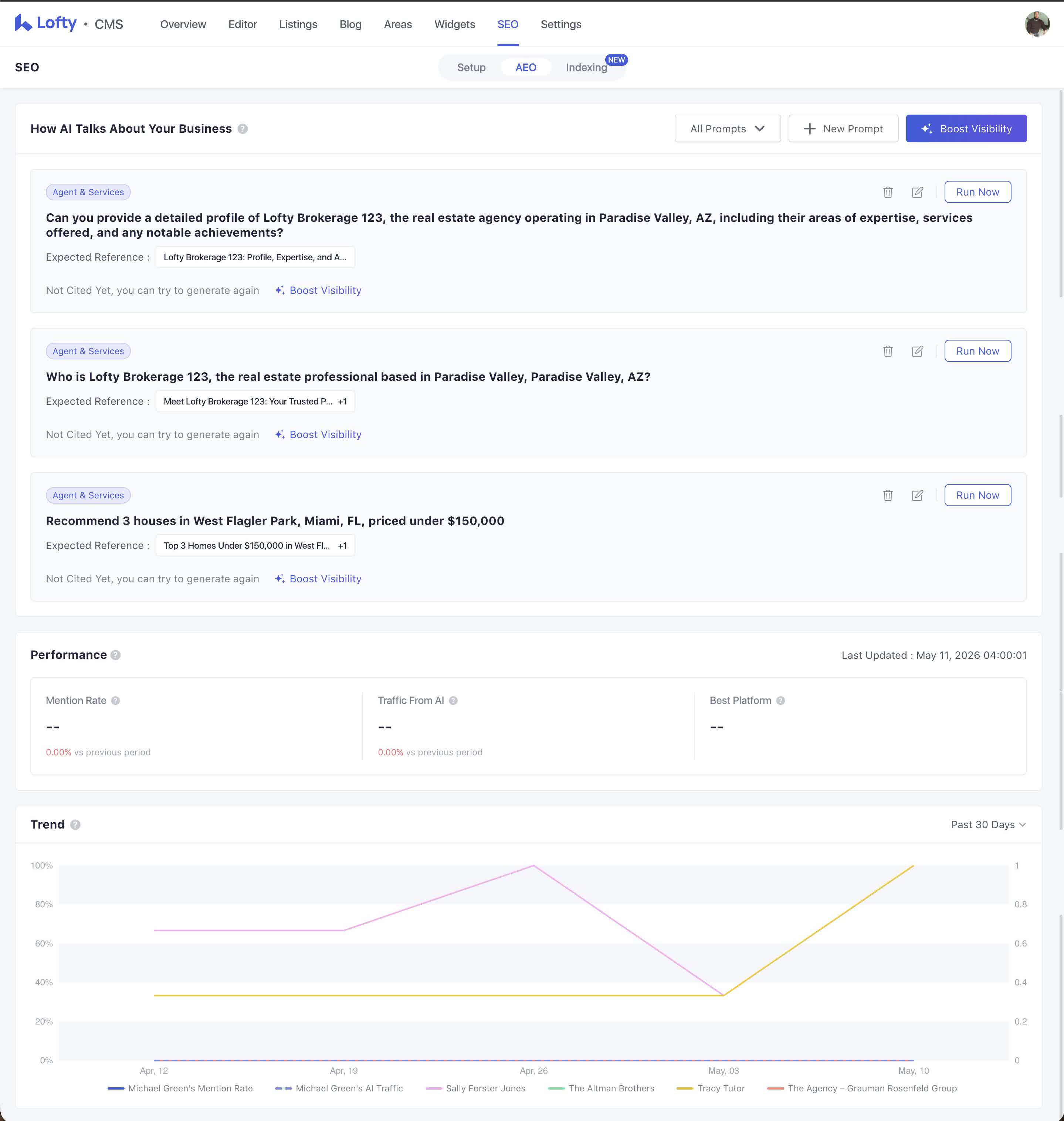1064x1121 pixels.
Task: Switch to the Indexing tab
Action: click(x=586, y=68)
